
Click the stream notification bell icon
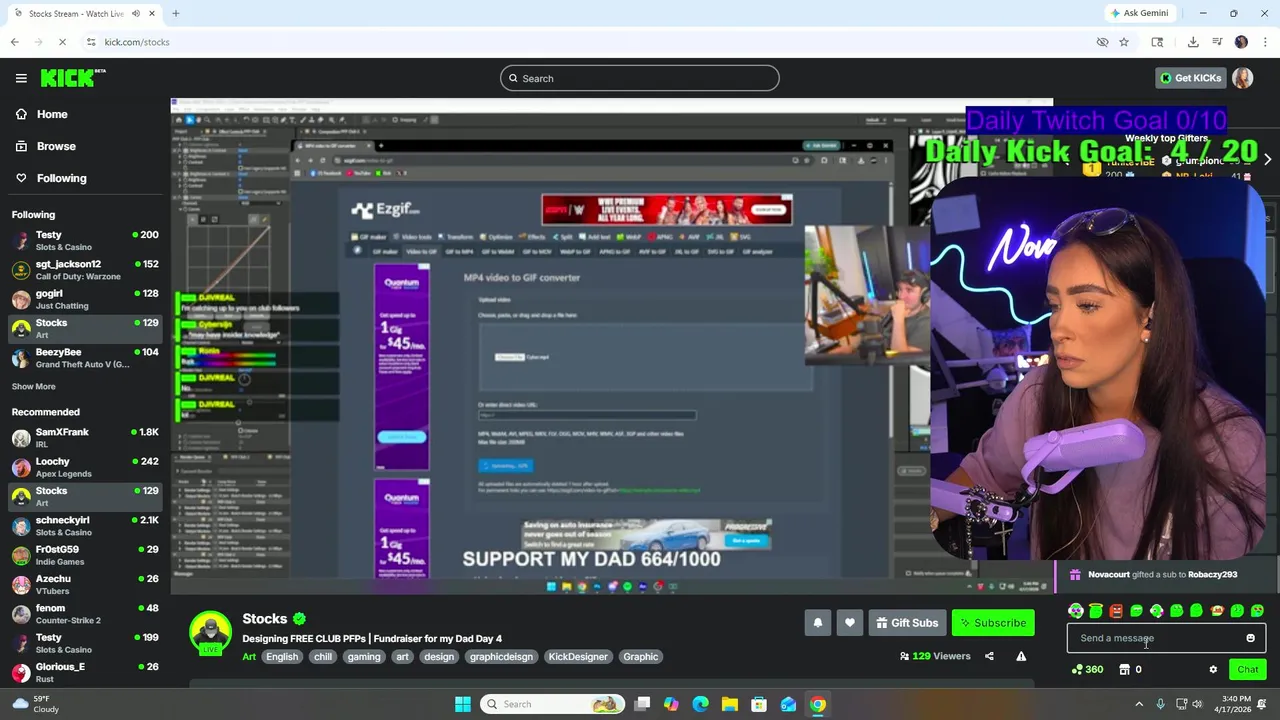click(817, 623)
